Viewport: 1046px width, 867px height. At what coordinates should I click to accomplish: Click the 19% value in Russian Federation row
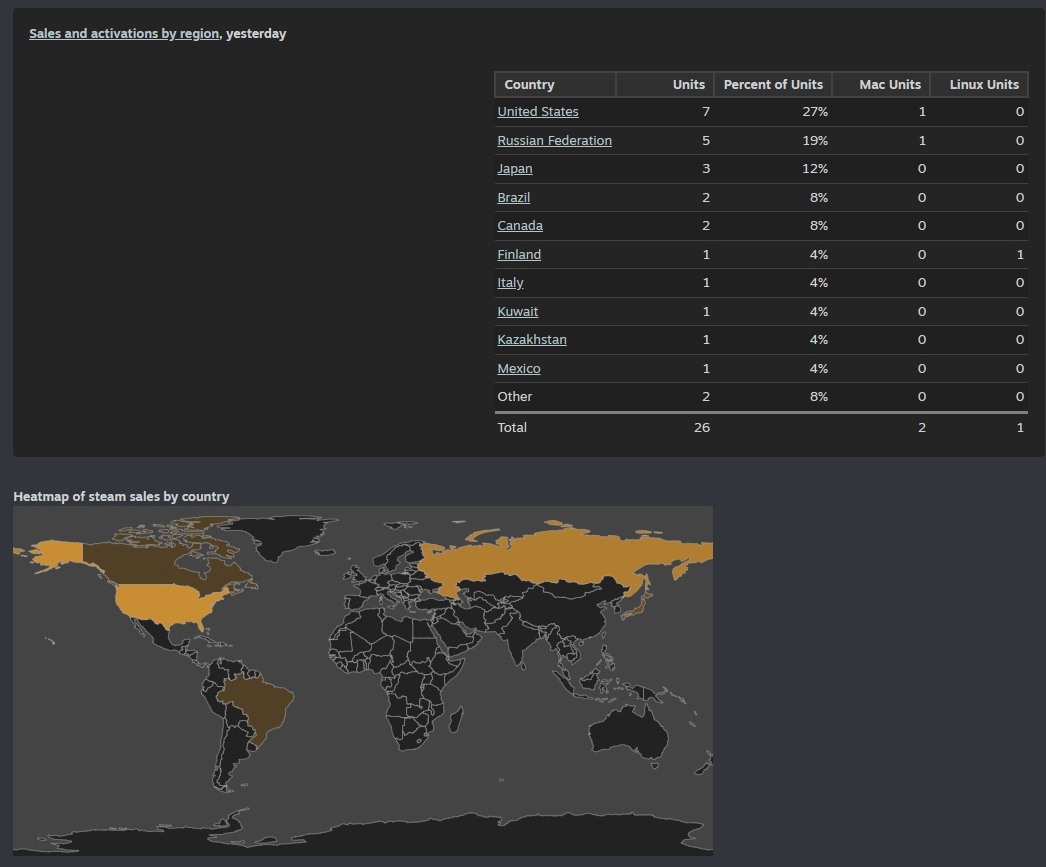coord(815,140)
